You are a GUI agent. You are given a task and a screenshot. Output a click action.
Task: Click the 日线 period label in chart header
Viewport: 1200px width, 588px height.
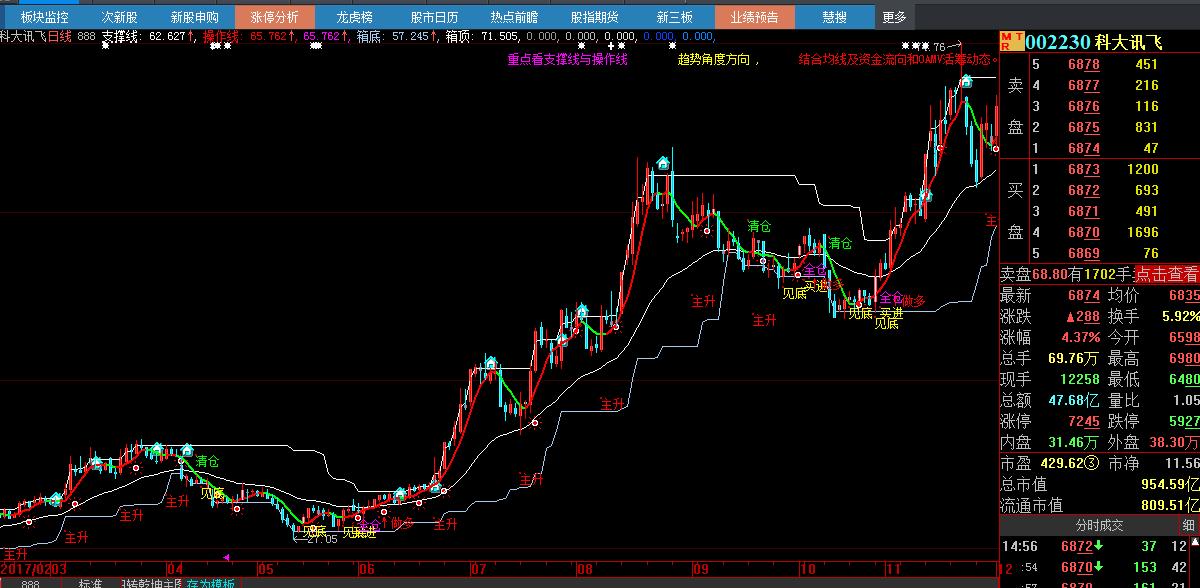[59, 36]
